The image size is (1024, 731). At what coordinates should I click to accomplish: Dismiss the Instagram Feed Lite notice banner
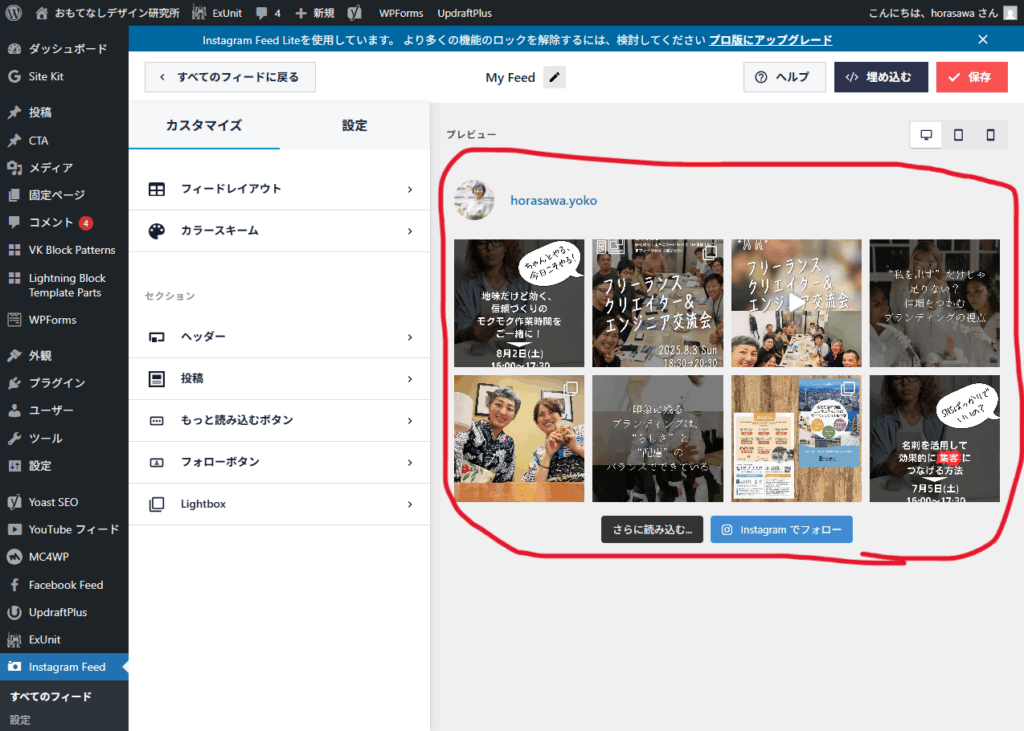(982, 40)
